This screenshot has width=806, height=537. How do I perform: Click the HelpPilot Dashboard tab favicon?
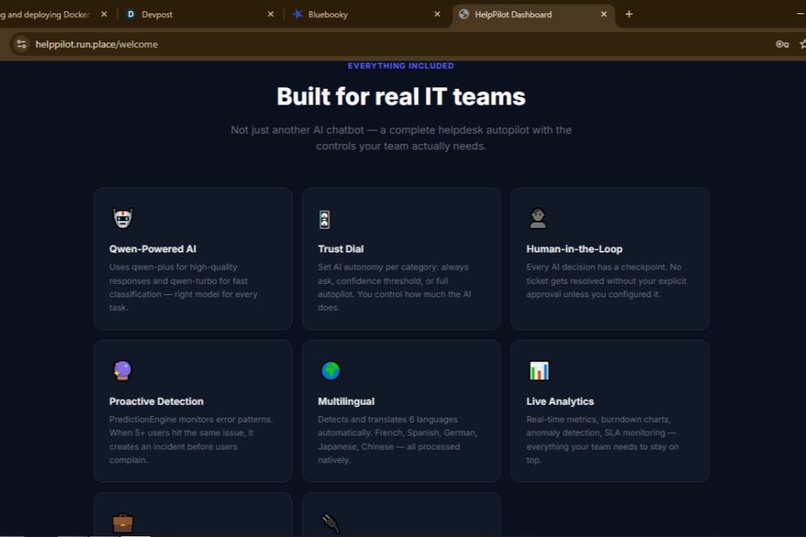[464, 14]
